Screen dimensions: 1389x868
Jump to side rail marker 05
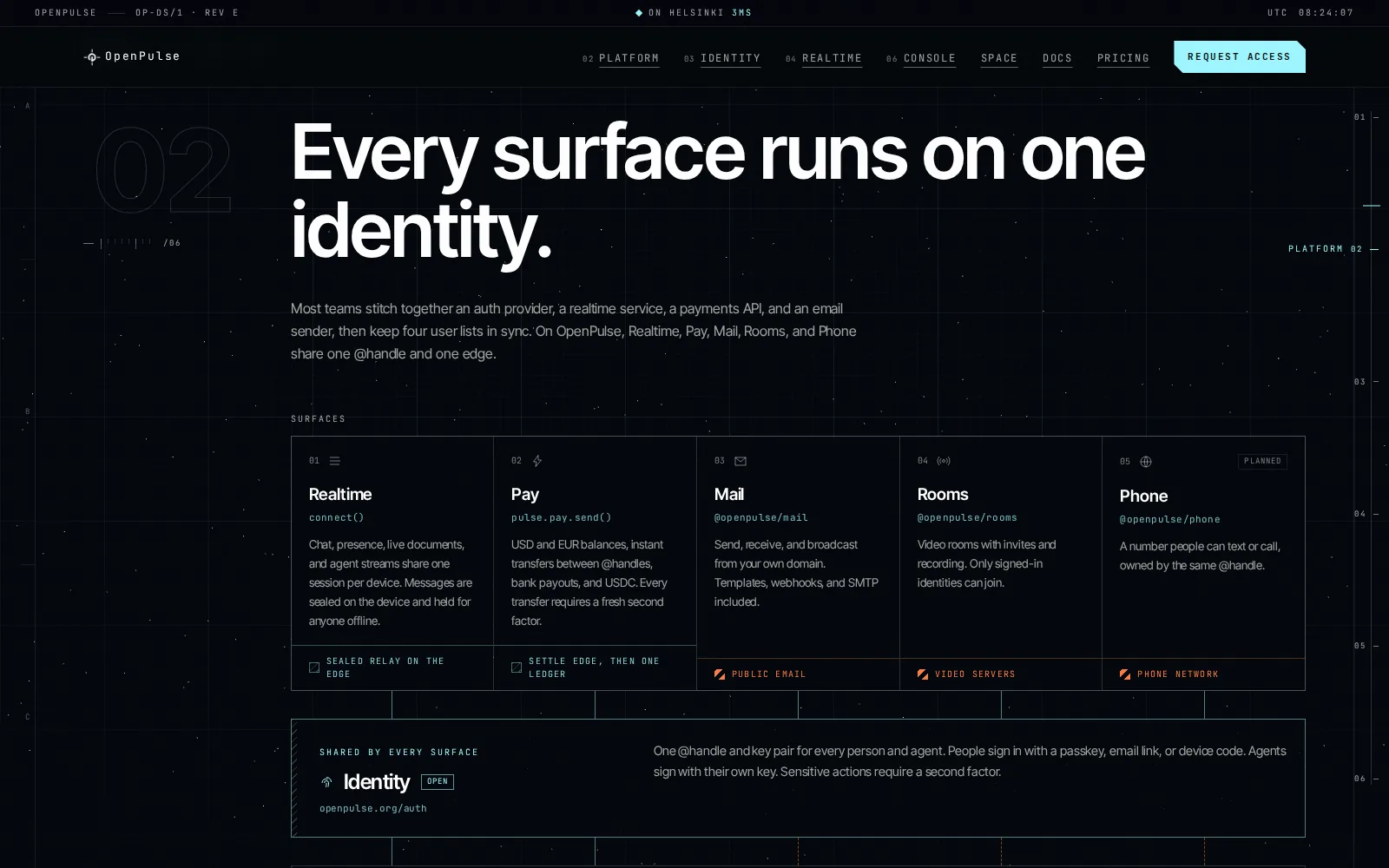(x=1366, y=646)
